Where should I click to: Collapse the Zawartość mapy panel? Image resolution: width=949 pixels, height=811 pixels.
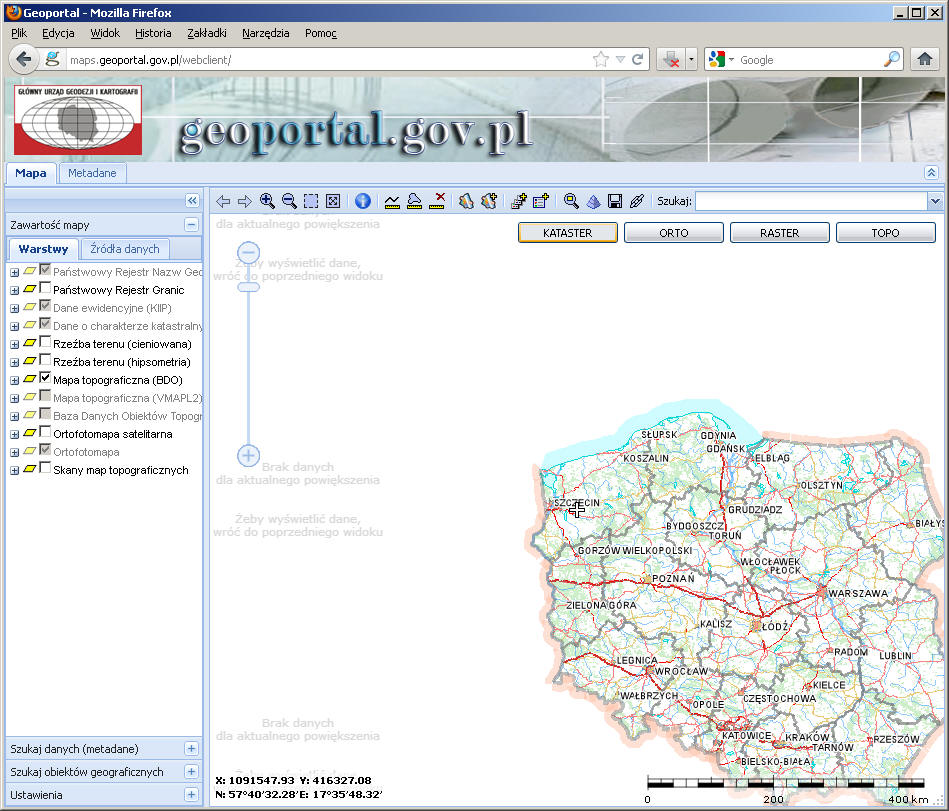point(191,225)
